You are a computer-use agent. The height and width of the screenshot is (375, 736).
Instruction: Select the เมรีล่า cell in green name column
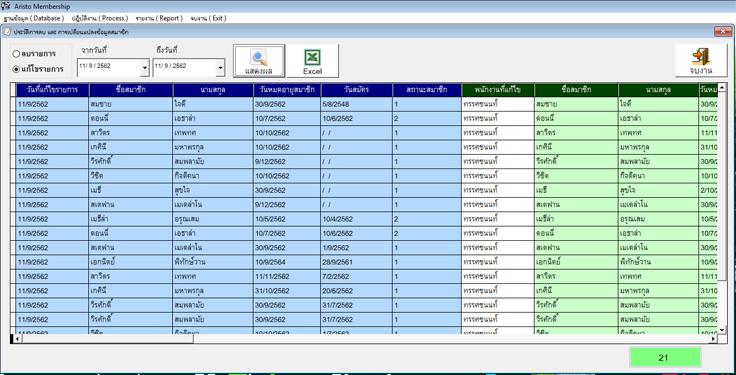click(x=576, y=219)
